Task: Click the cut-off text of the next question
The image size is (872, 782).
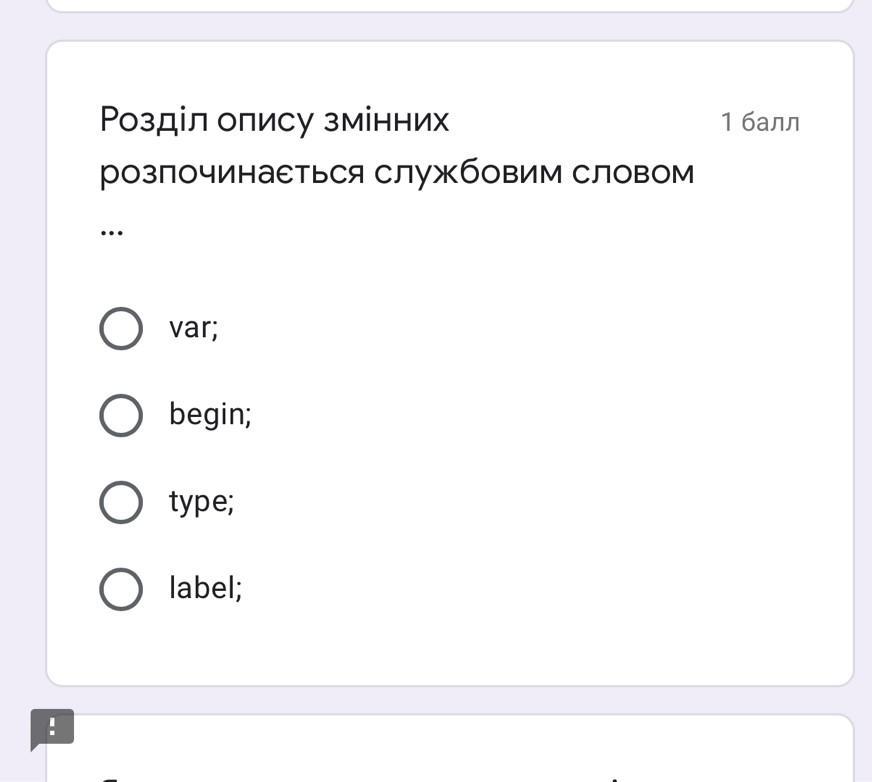Action: coord(361,779)
